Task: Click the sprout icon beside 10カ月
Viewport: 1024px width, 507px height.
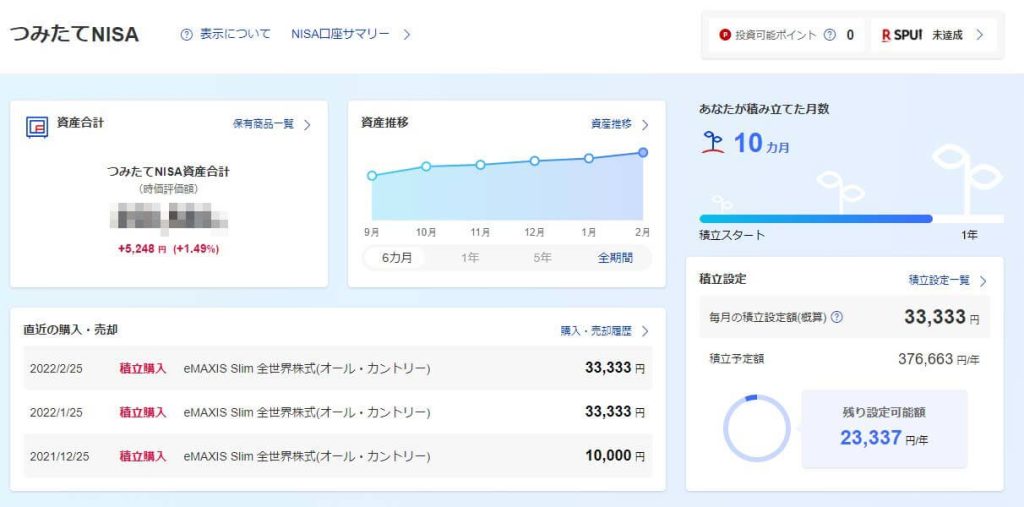Action: 712,142
